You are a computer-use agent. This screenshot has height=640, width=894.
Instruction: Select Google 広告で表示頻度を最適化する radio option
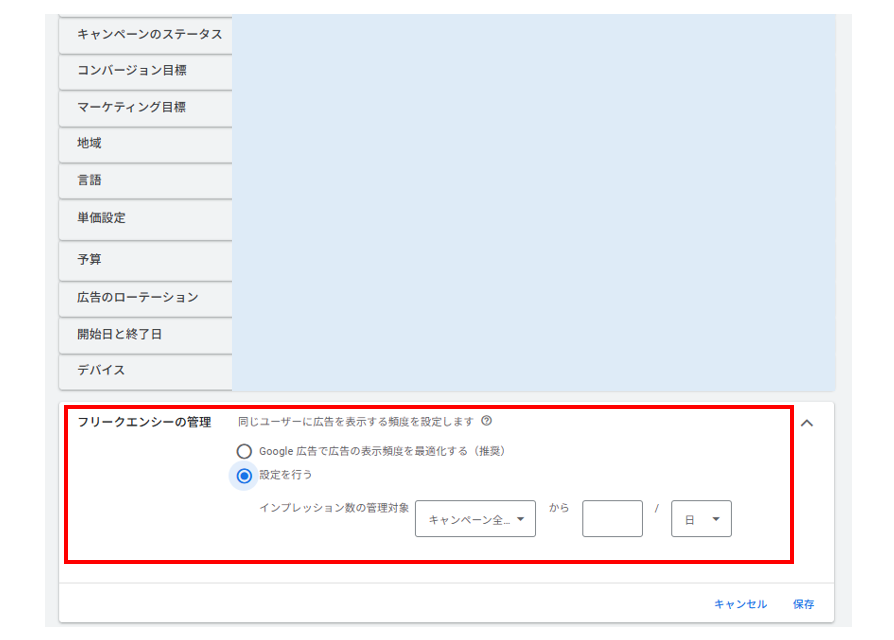(x=244, y=451)
